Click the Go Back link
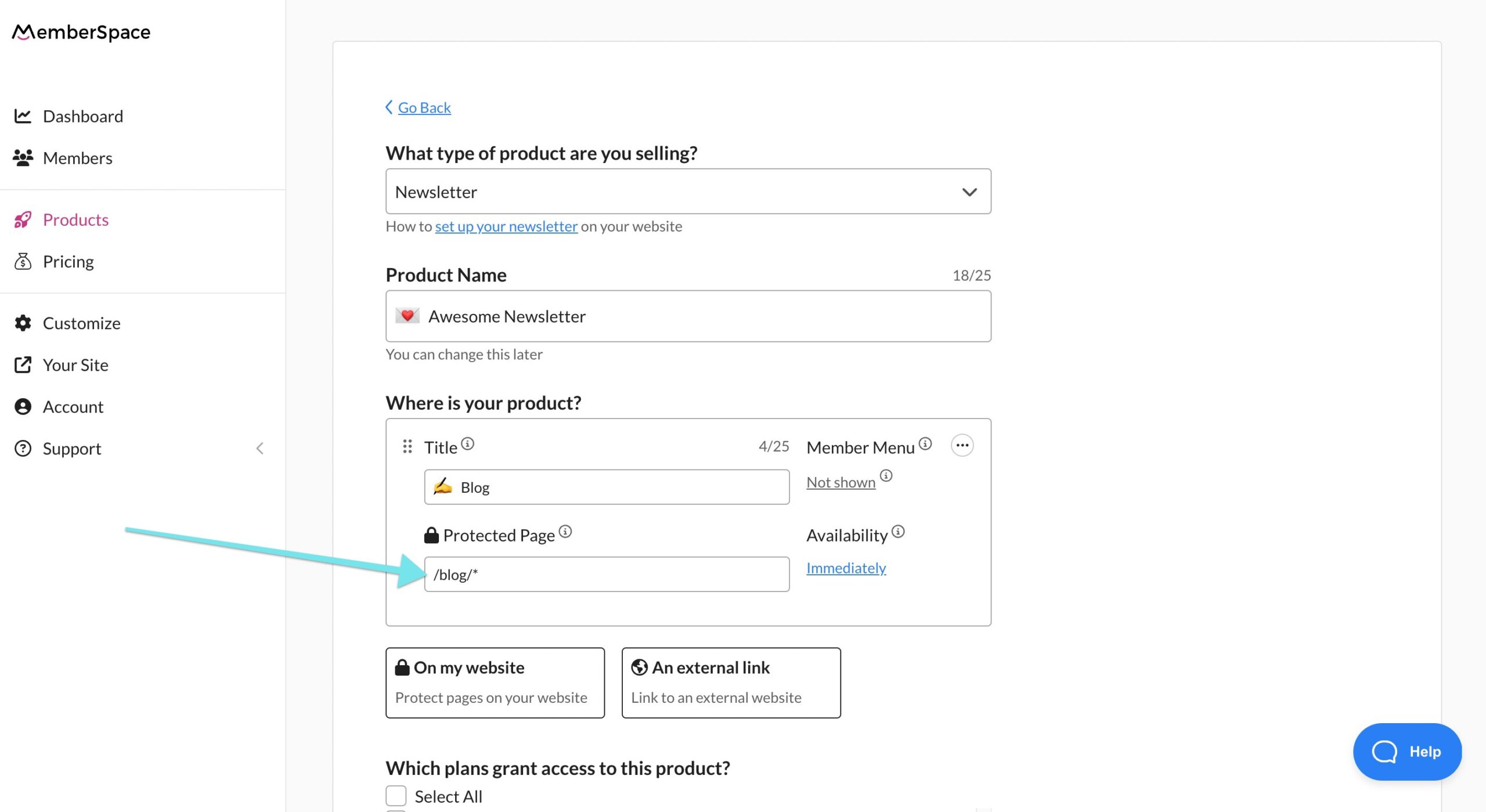 pyautogui.click(x=424, y=107)
